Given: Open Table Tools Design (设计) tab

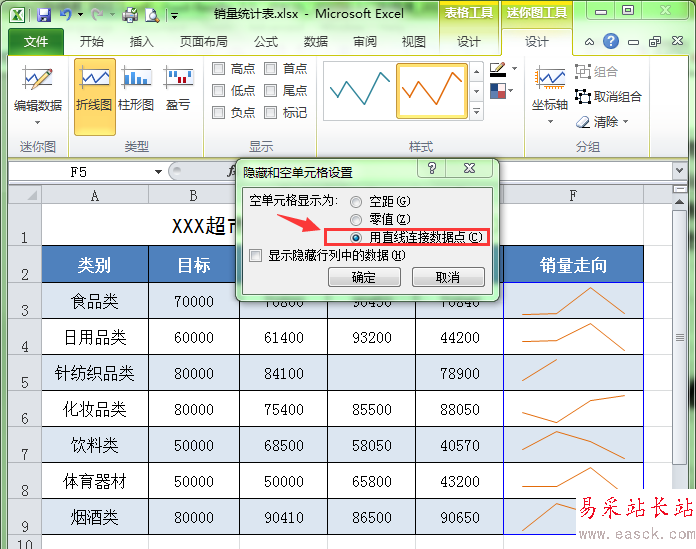Looking at the screenshot, I should point(469,42).
